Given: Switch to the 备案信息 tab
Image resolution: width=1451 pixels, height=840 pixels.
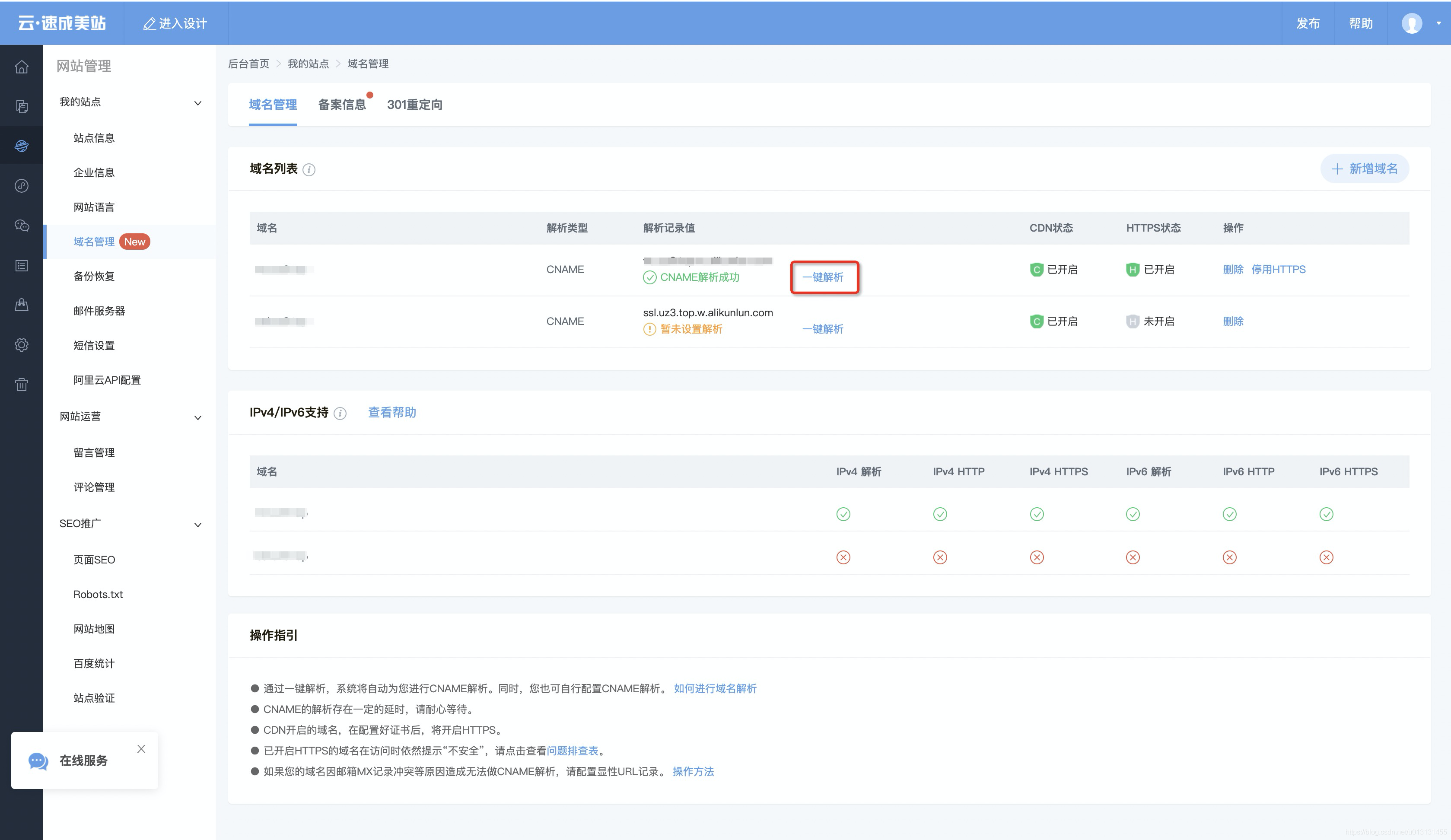Looking at the screenshot, I should (341, 105).
